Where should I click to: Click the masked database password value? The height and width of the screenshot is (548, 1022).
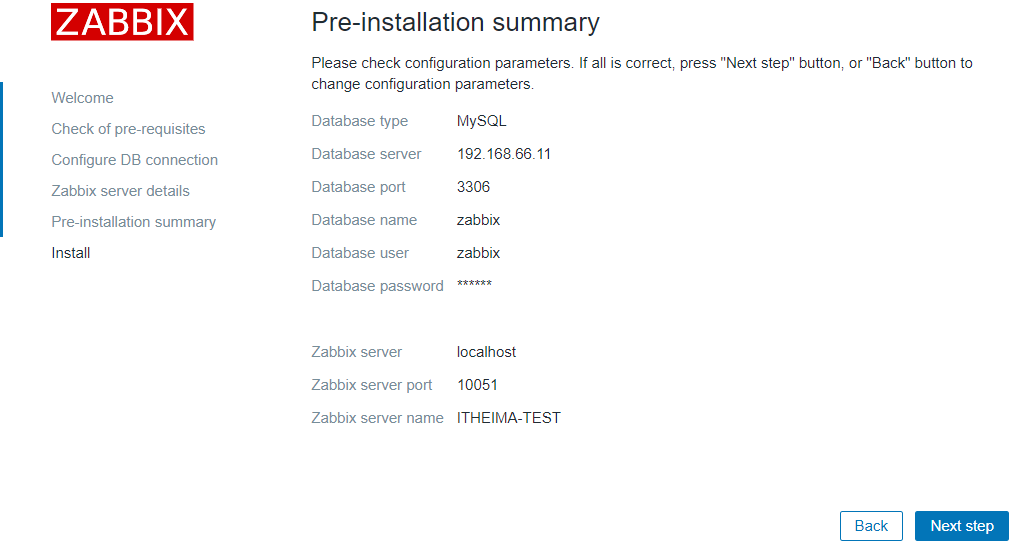(x=474, y=286)
